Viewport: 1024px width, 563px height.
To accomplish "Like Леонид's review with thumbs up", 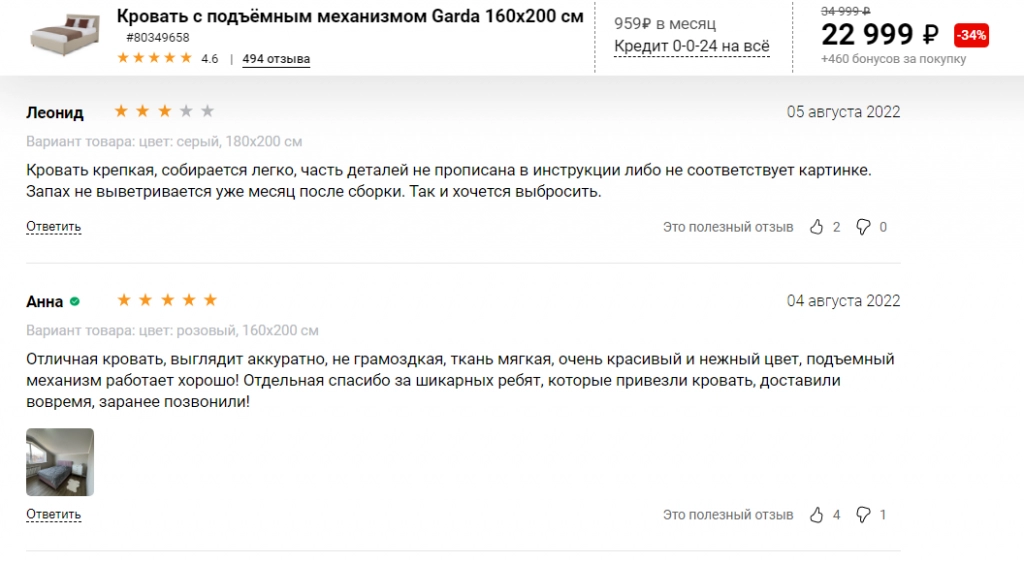I will 816,227.
